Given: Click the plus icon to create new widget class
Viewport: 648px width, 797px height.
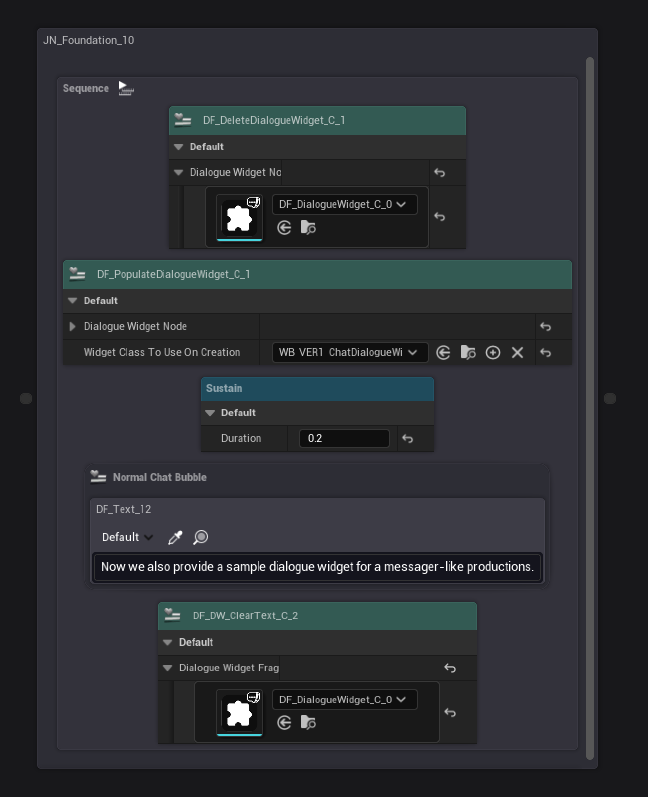Looking at the screenshot, I should [493, 353].
